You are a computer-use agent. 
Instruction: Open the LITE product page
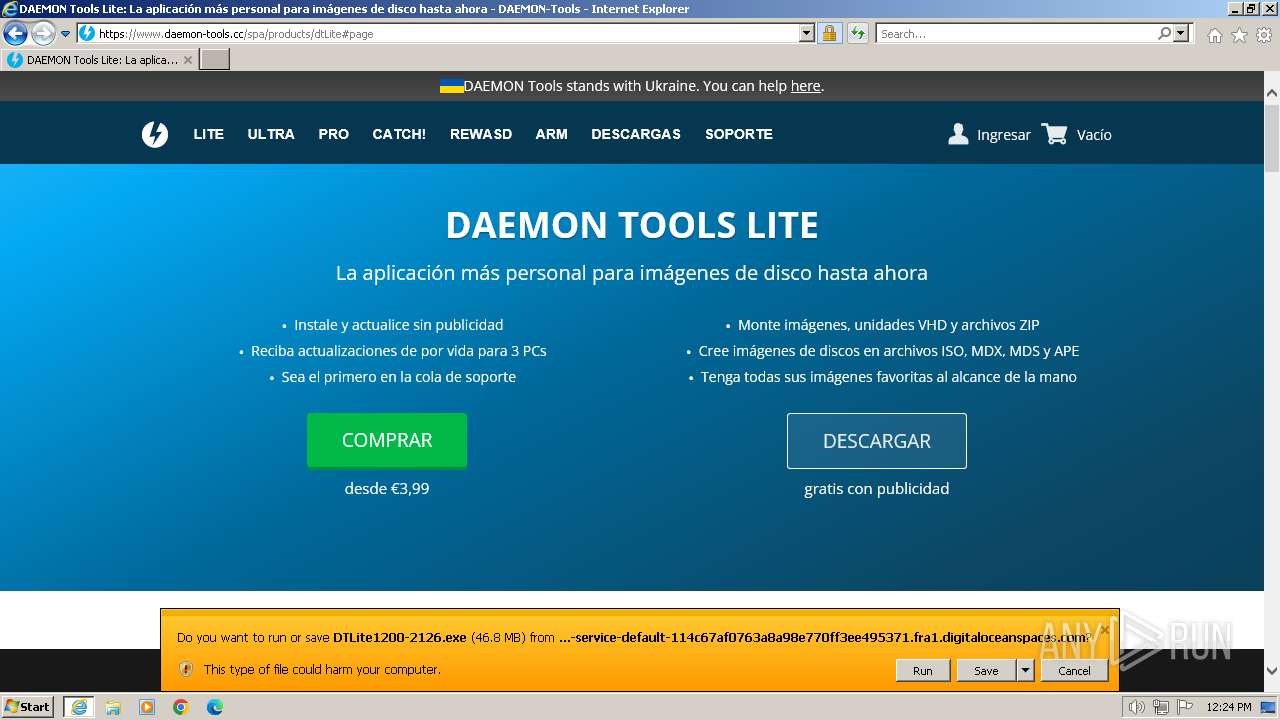(209, 134)
